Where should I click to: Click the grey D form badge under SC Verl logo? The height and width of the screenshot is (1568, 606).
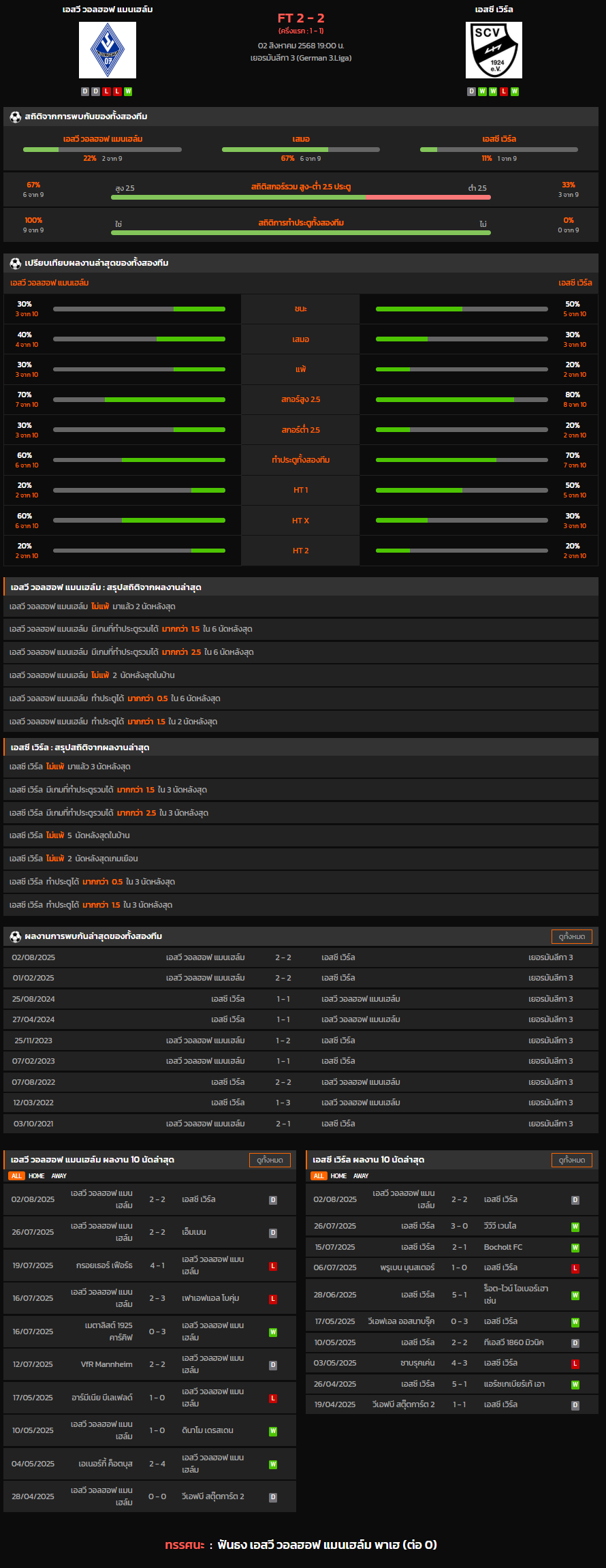pos(471,91)
